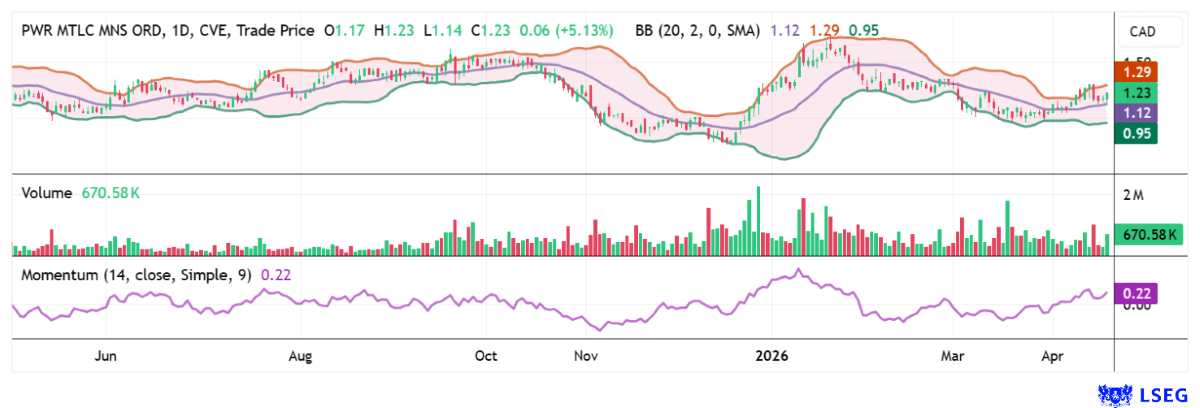Click the Aug marker on the time axis
This screenshot has width=1200, height=408.
tap(301, 356)
